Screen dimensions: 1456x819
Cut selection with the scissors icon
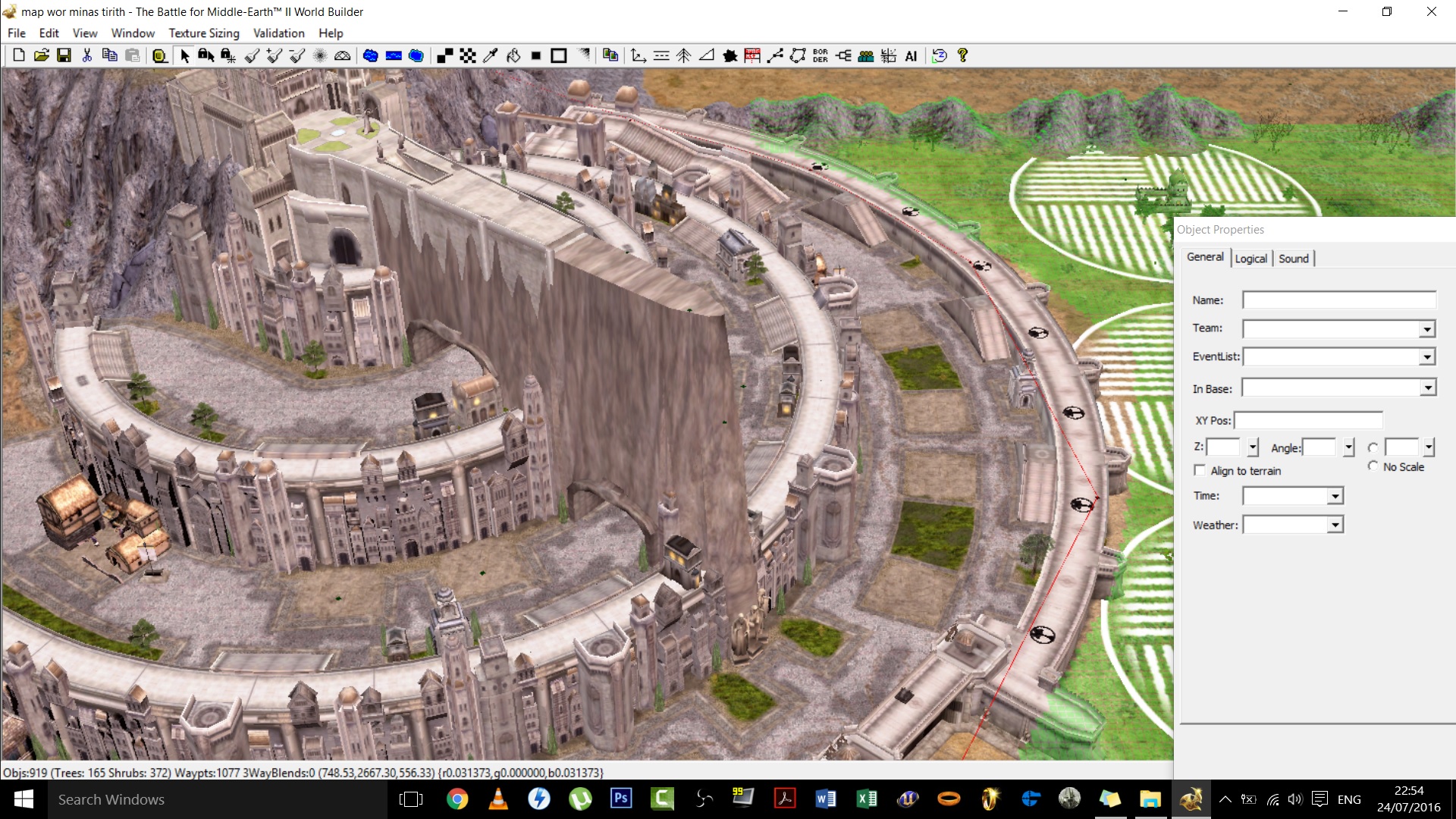pos(87,55)
